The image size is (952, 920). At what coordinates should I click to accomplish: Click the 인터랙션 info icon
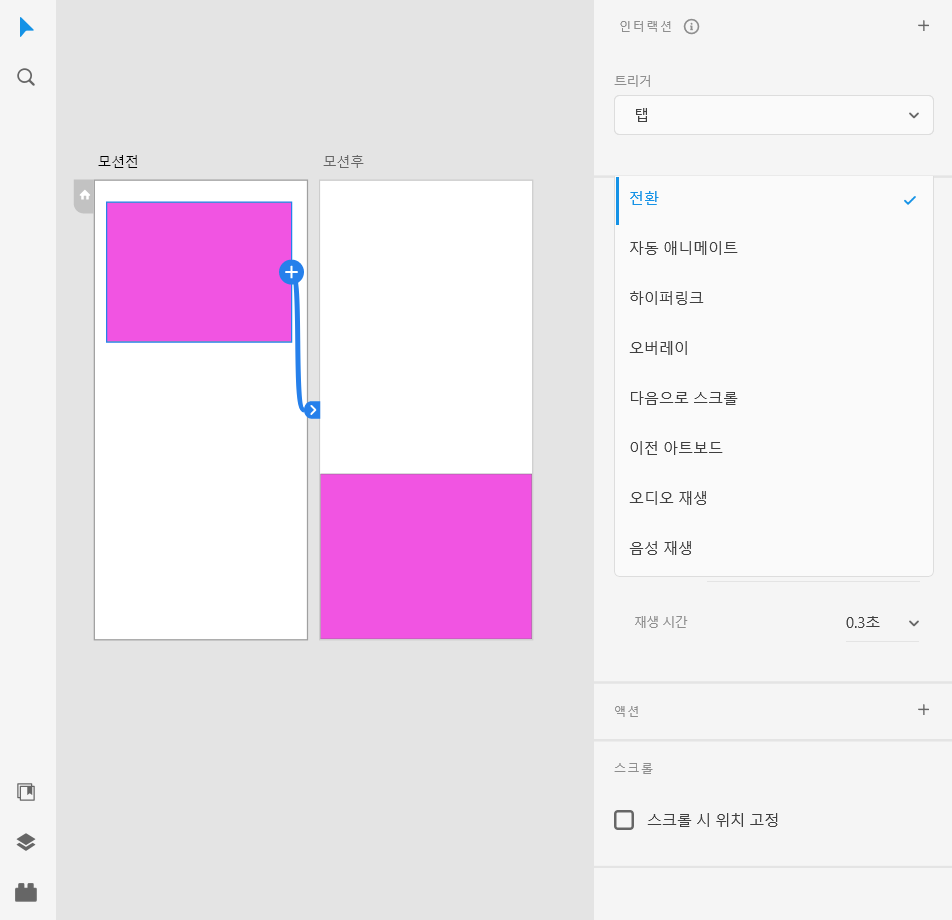[x=692, y=27]
